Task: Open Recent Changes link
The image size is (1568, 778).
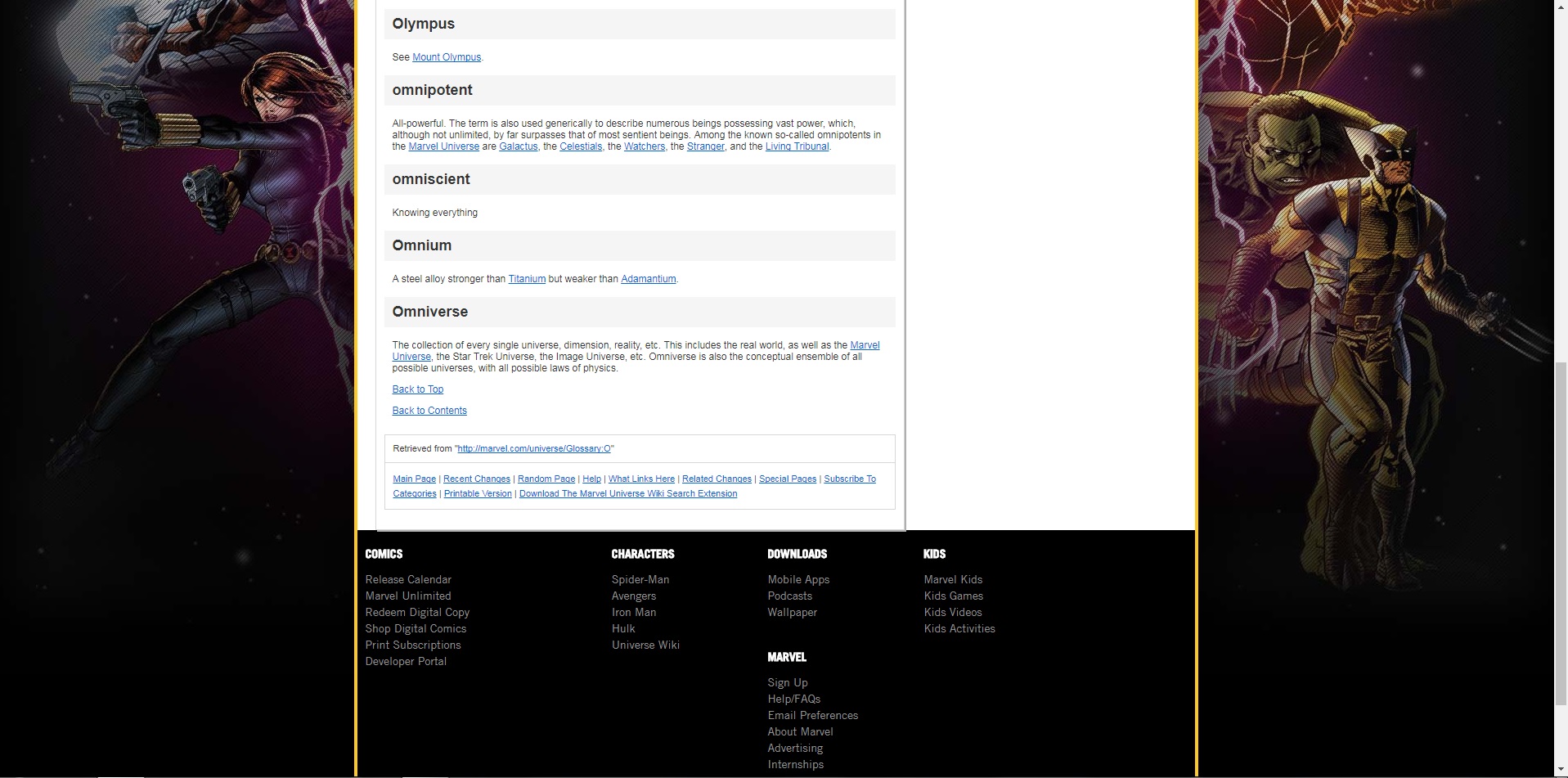Action: (477, 479)
